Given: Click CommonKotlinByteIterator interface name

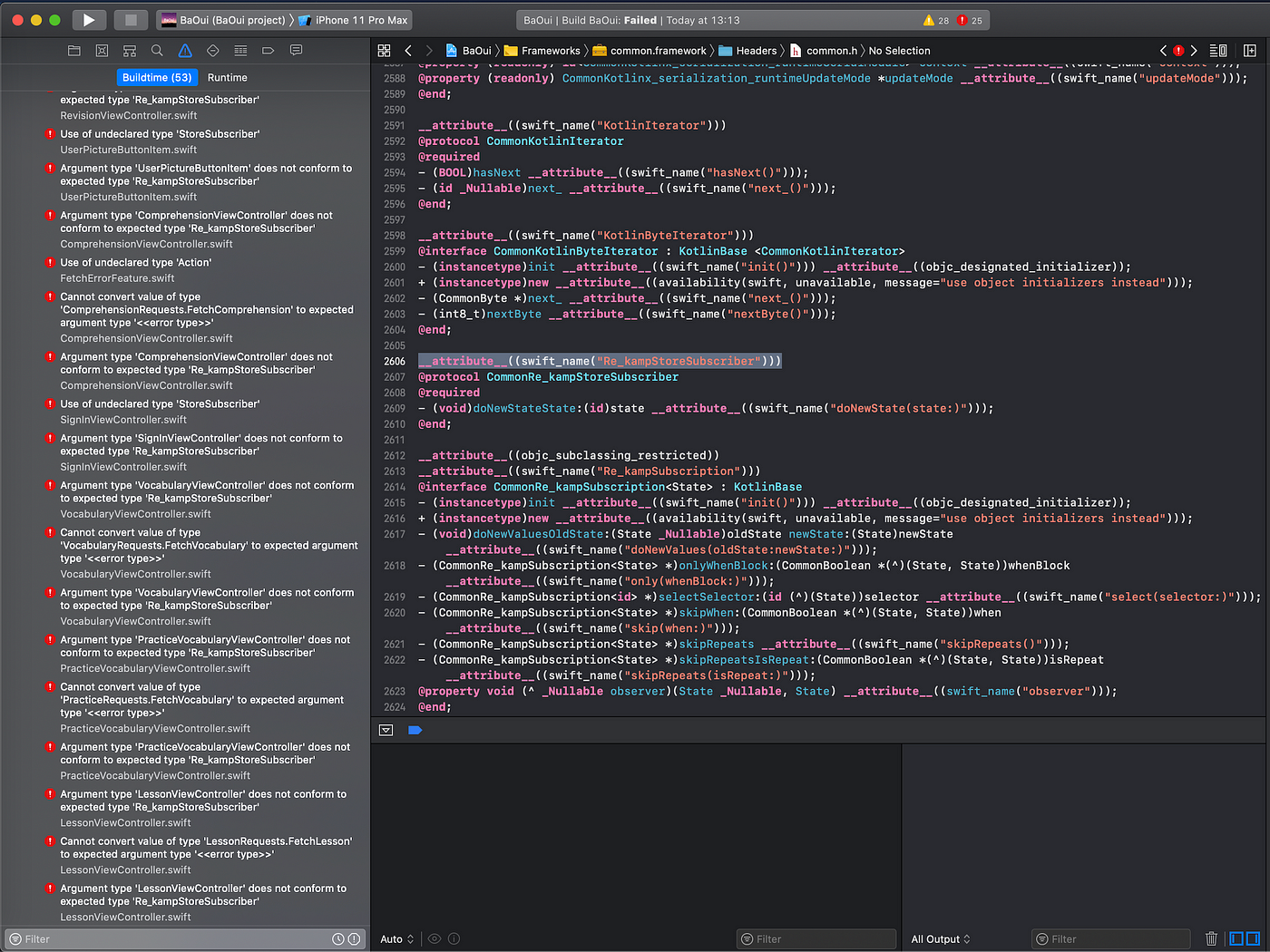Looking at the screenshot, I should click(x=576, y=251).
